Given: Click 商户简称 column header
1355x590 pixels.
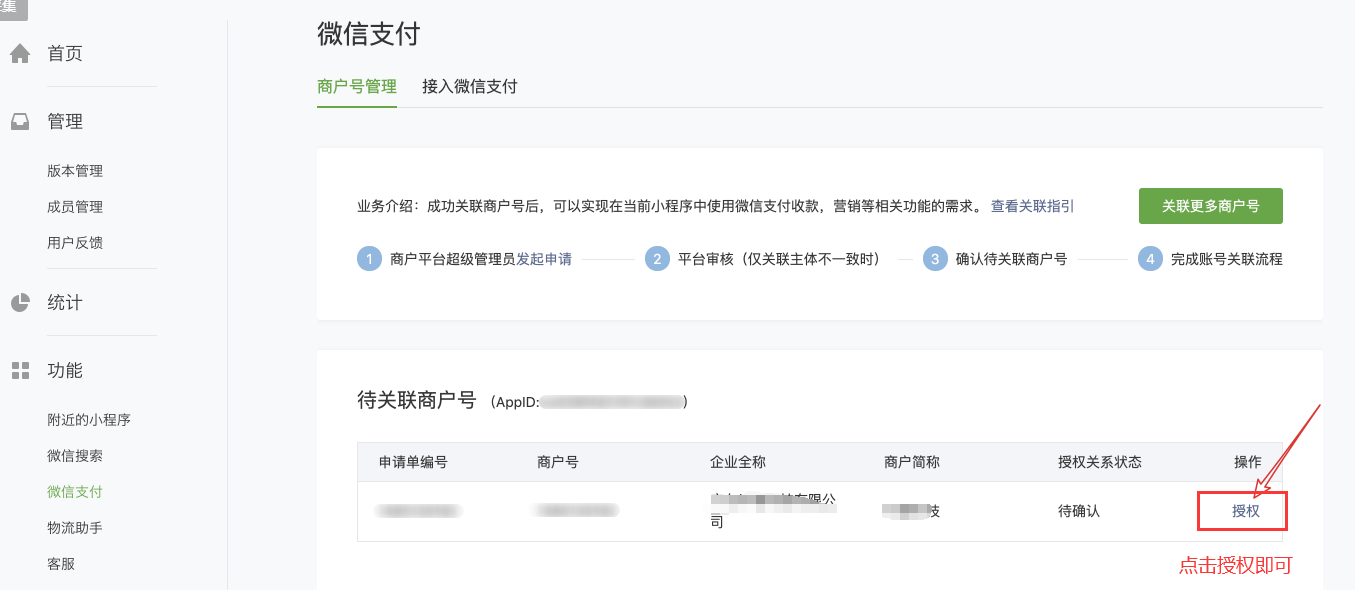Looking at the screenshot, I should pos(912,462).
